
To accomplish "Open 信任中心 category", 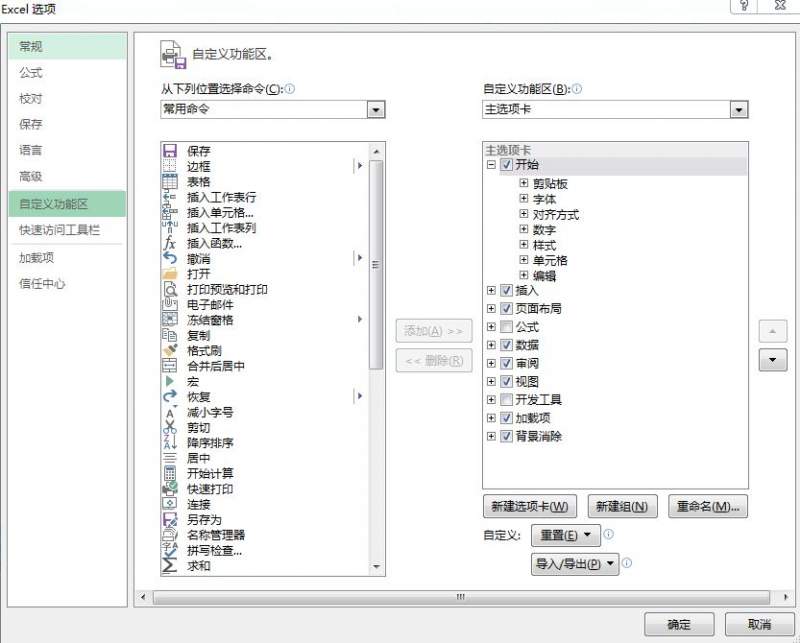I will click(67, 284).
